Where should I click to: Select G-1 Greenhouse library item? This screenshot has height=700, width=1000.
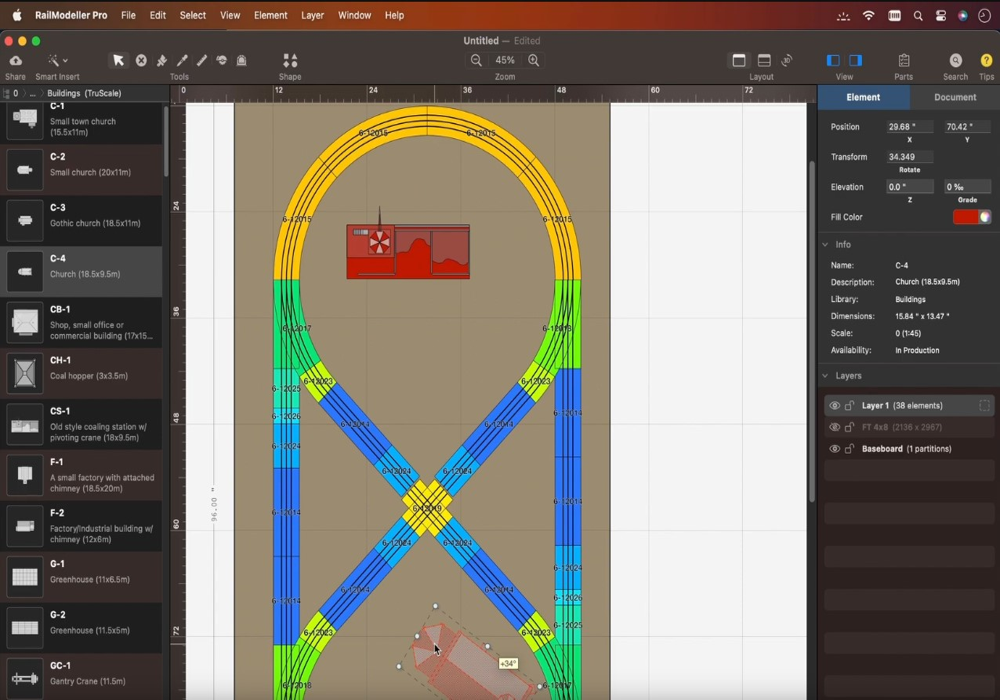pos(82,578)
